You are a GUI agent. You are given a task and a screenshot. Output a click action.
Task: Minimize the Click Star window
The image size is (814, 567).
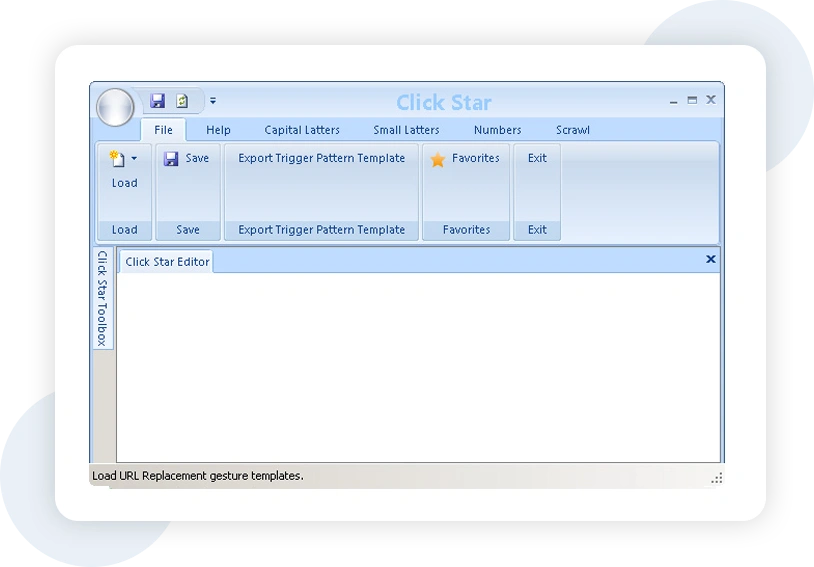pos(673,101)
